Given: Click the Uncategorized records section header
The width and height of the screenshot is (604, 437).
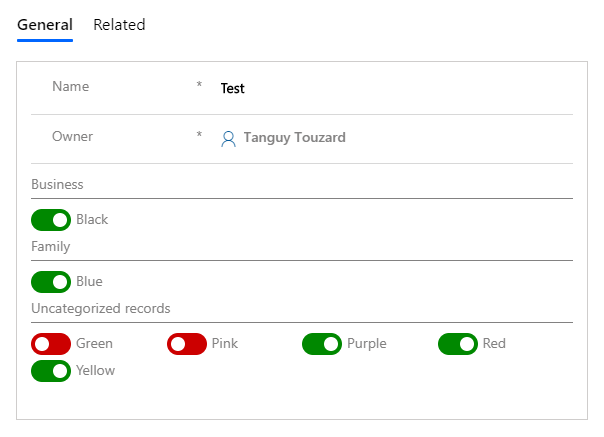Looking at the screenshot, I should coord(100,308).
